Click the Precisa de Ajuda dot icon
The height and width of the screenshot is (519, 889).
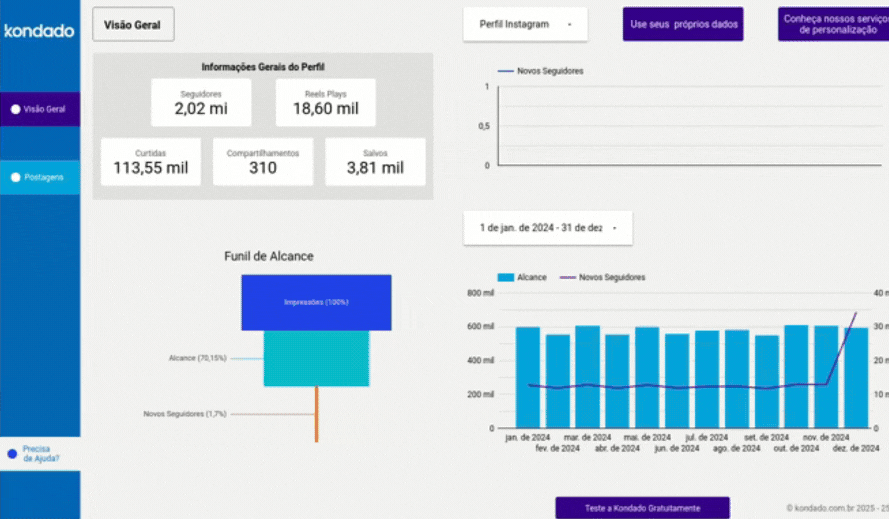tap(12, 454)
